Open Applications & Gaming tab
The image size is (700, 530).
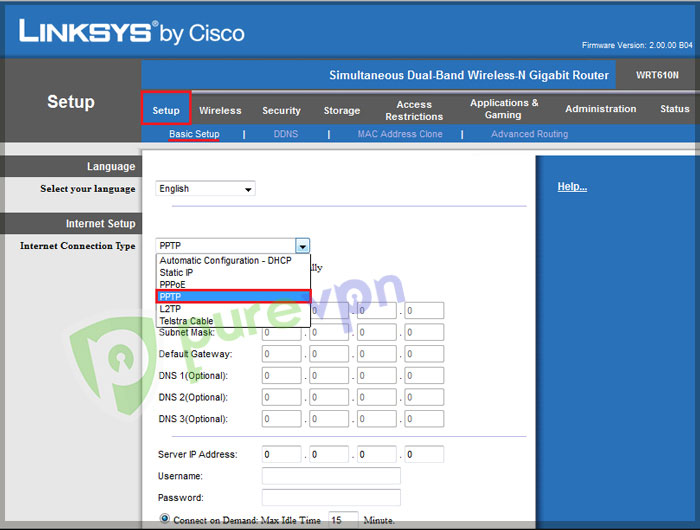point(504,109)
